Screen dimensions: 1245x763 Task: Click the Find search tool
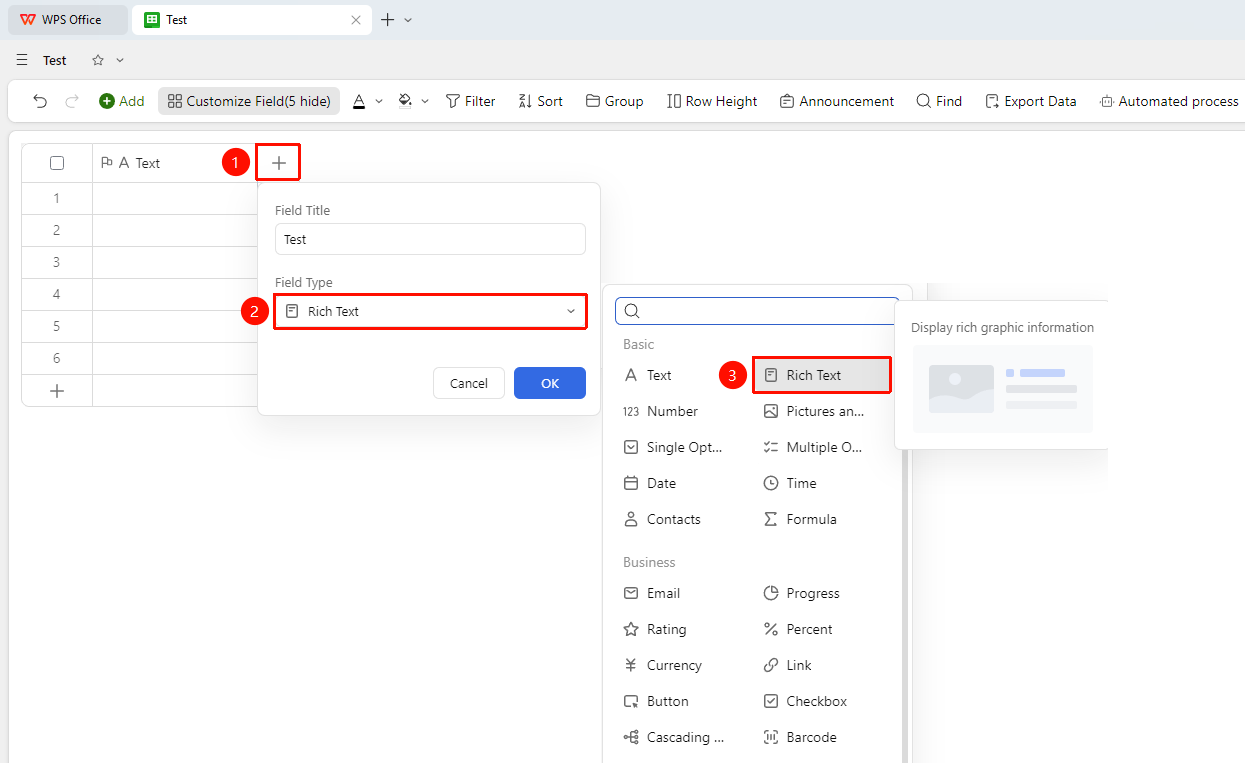(939, 101)
